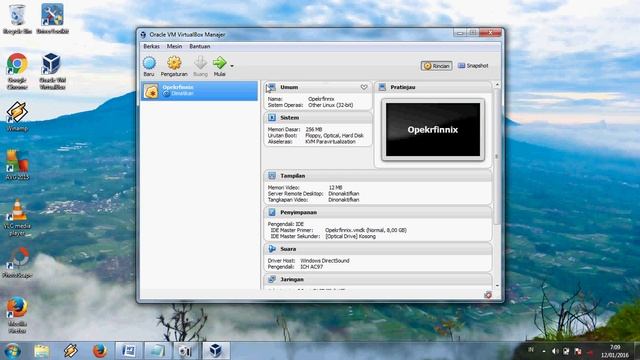Click the Baru (New) toolbar icon
The height and width of the screenshot is (360, 640).
coord(149,63)
